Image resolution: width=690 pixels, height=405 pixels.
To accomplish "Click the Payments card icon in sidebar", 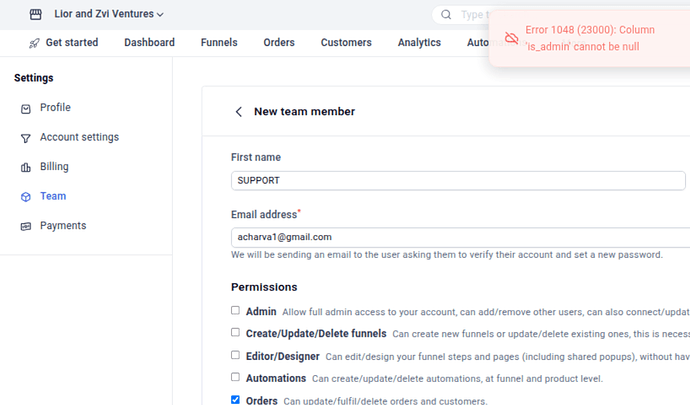I will [26, 227].
